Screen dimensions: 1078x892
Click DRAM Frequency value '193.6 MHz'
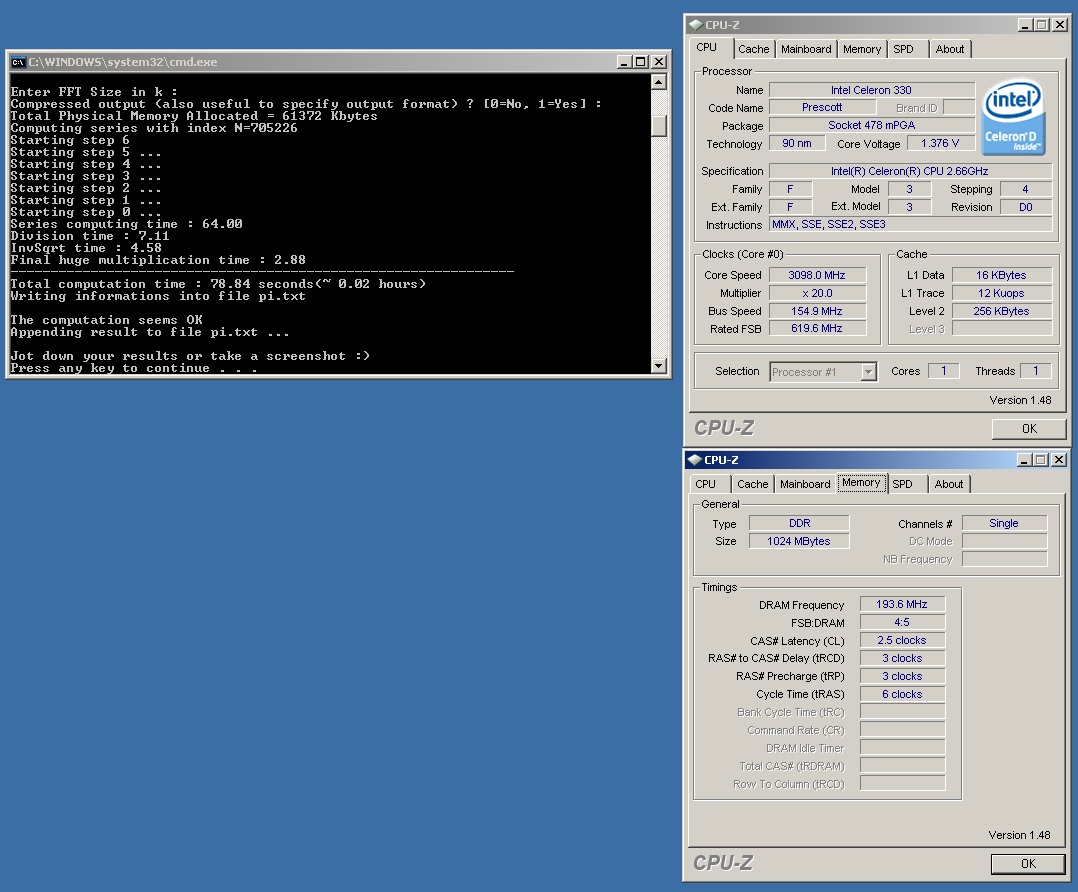point(902,605)
